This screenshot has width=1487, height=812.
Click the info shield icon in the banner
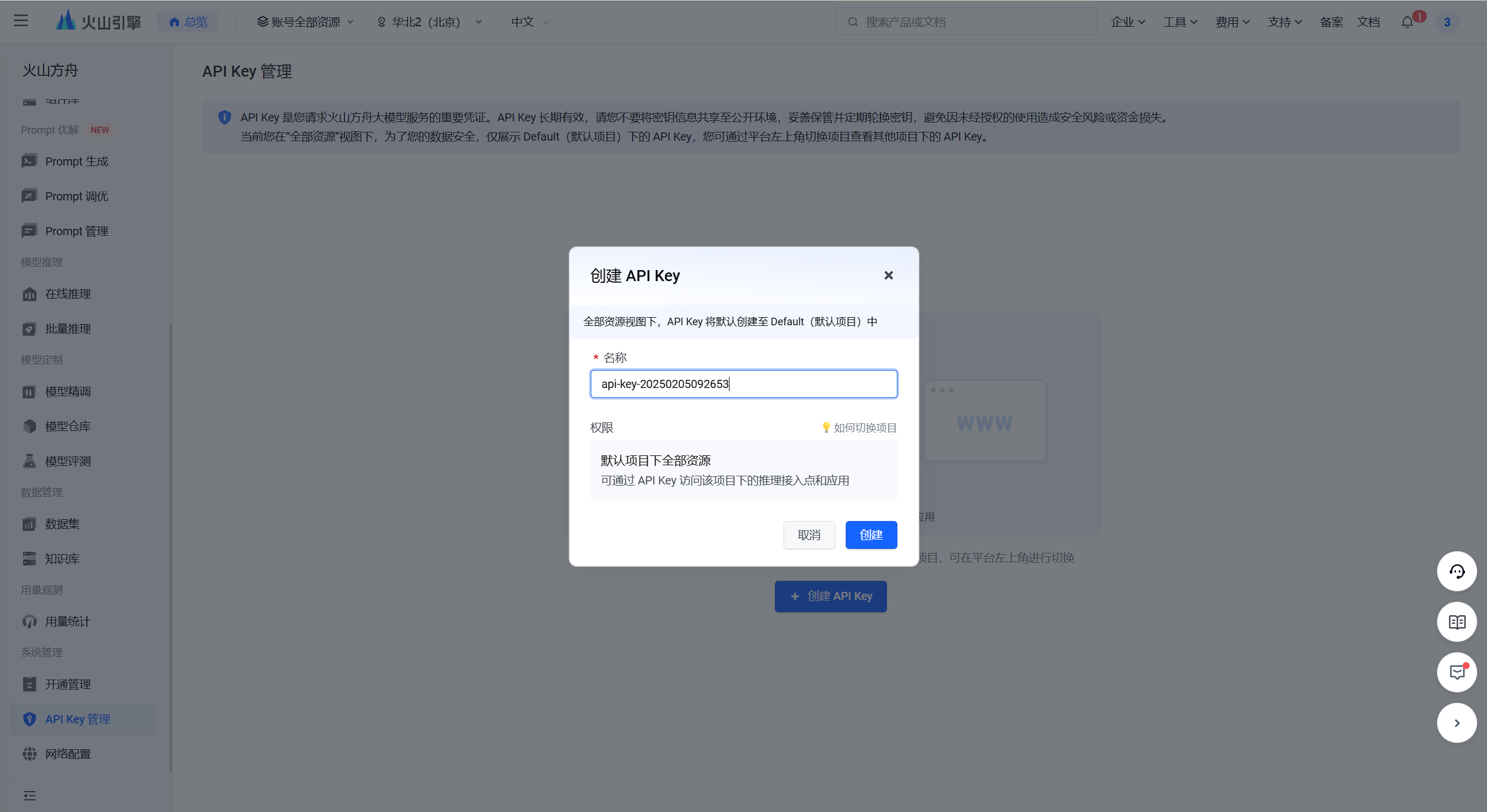(224, 117)
